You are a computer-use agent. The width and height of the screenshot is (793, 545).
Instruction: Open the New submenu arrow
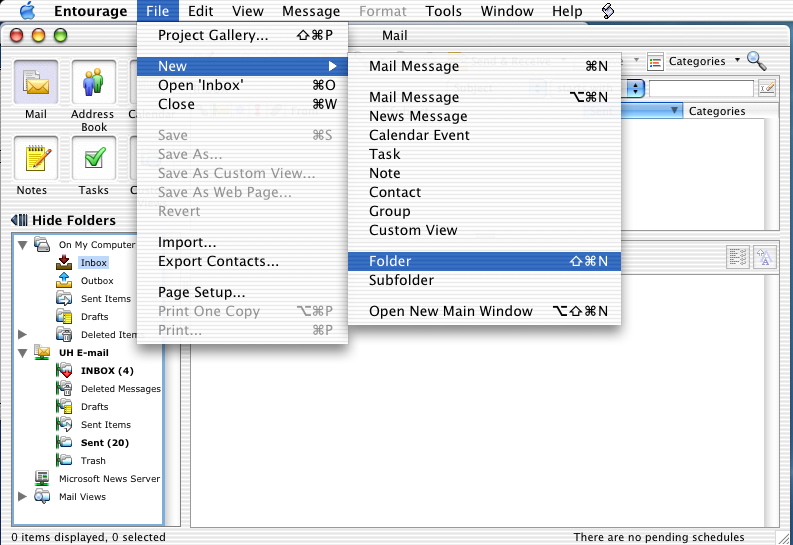click(x=332, y=66)
